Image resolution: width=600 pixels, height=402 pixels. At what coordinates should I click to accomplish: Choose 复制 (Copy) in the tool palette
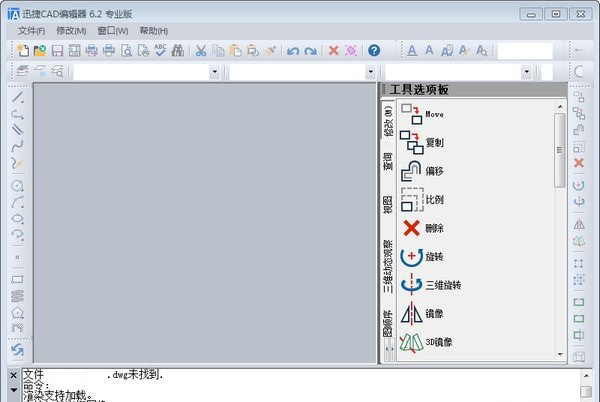click(422, 143)
